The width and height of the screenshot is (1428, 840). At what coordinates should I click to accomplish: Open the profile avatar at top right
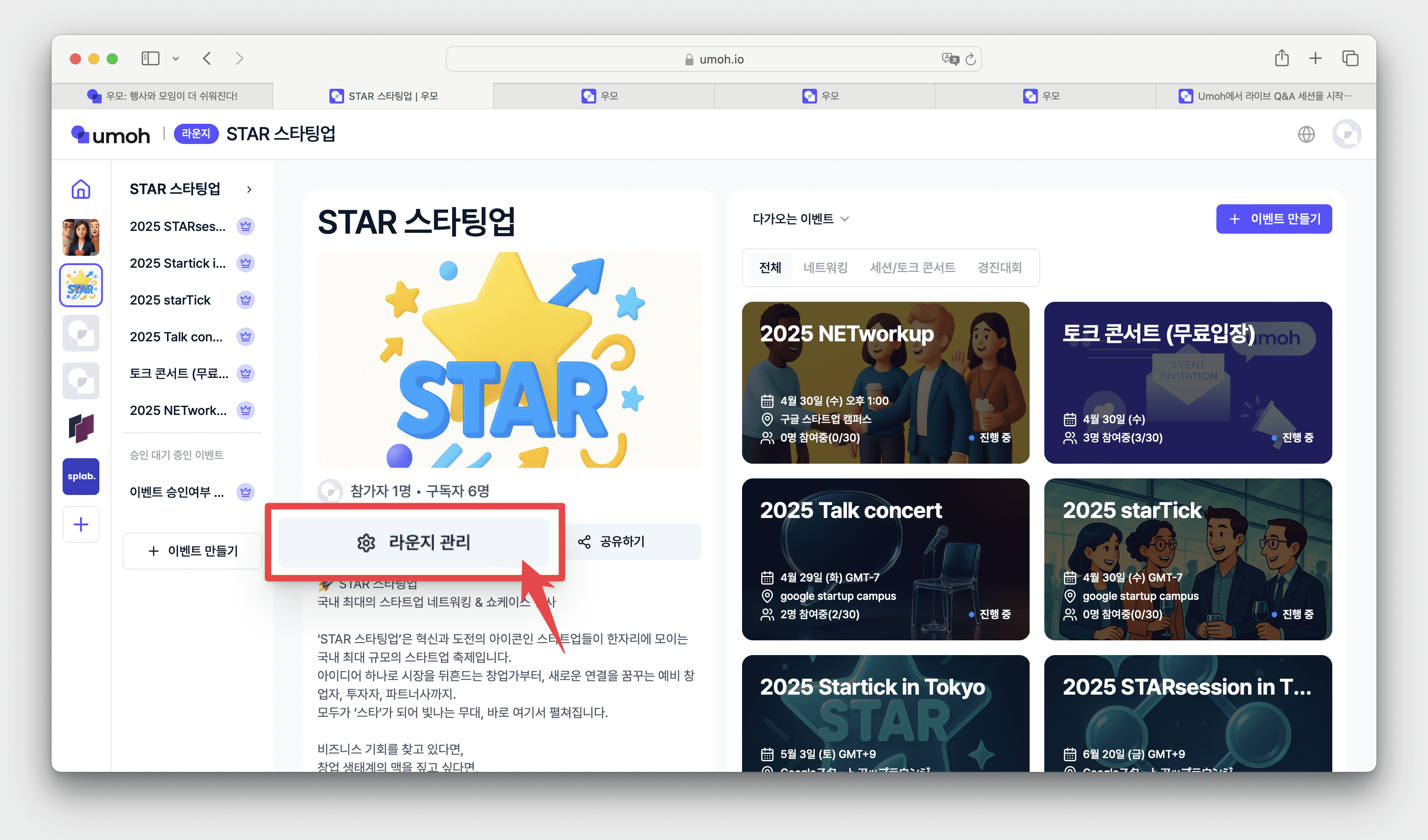(1347, 134)
